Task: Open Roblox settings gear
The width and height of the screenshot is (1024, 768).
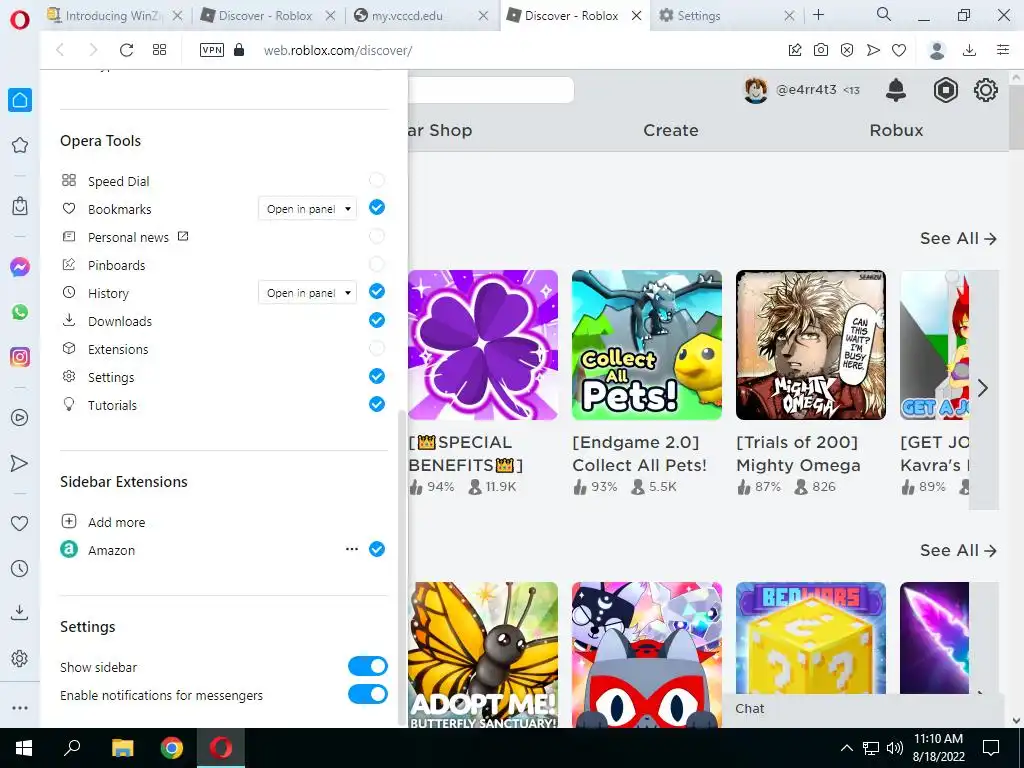Action: (985, 90)
